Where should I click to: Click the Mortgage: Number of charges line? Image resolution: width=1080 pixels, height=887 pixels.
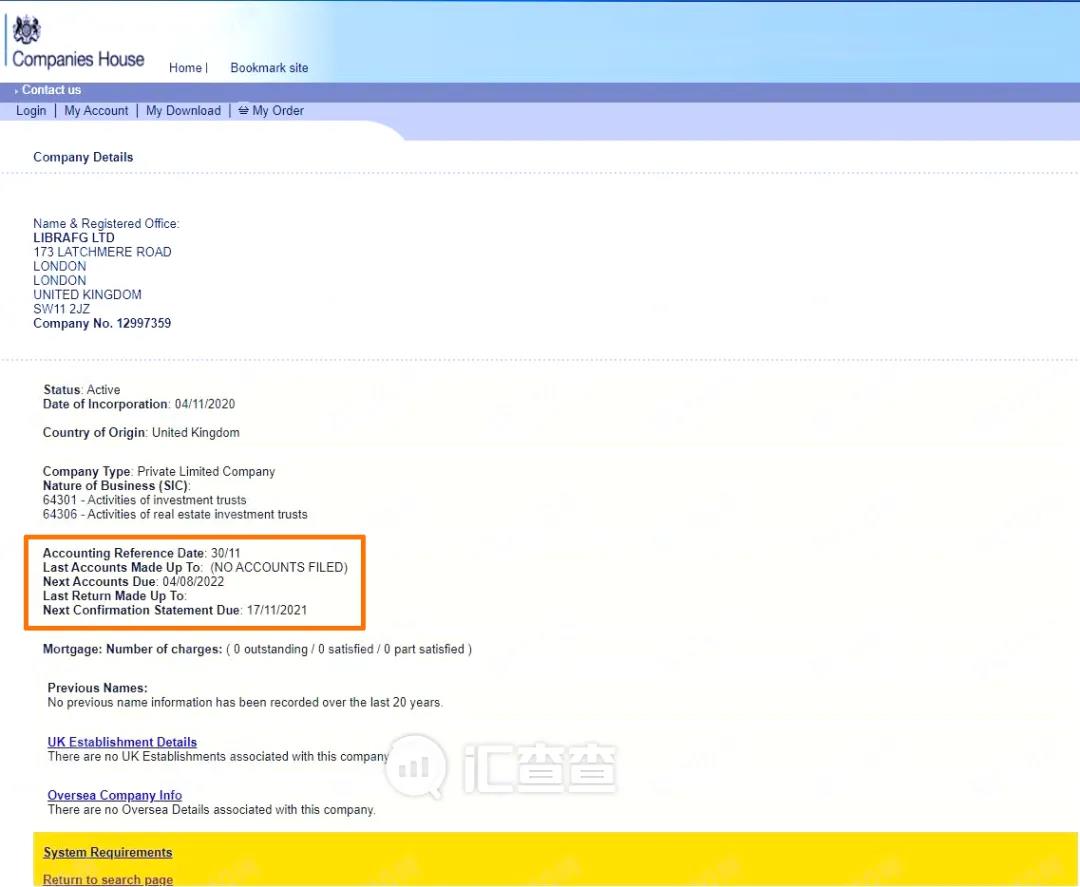click(x=257, y=649)
